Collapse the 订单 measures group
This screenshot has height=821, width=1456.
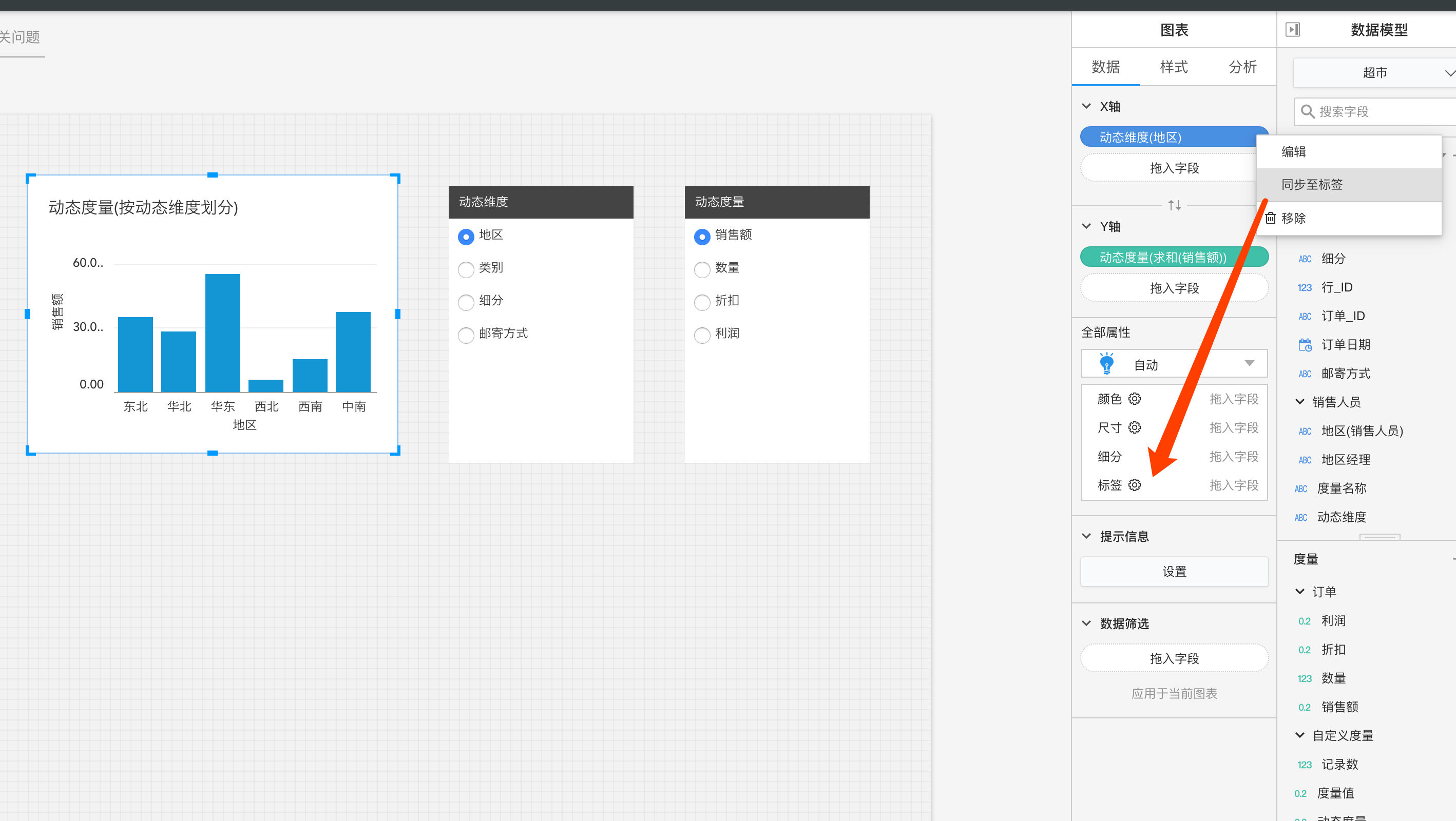[1300, 592]
